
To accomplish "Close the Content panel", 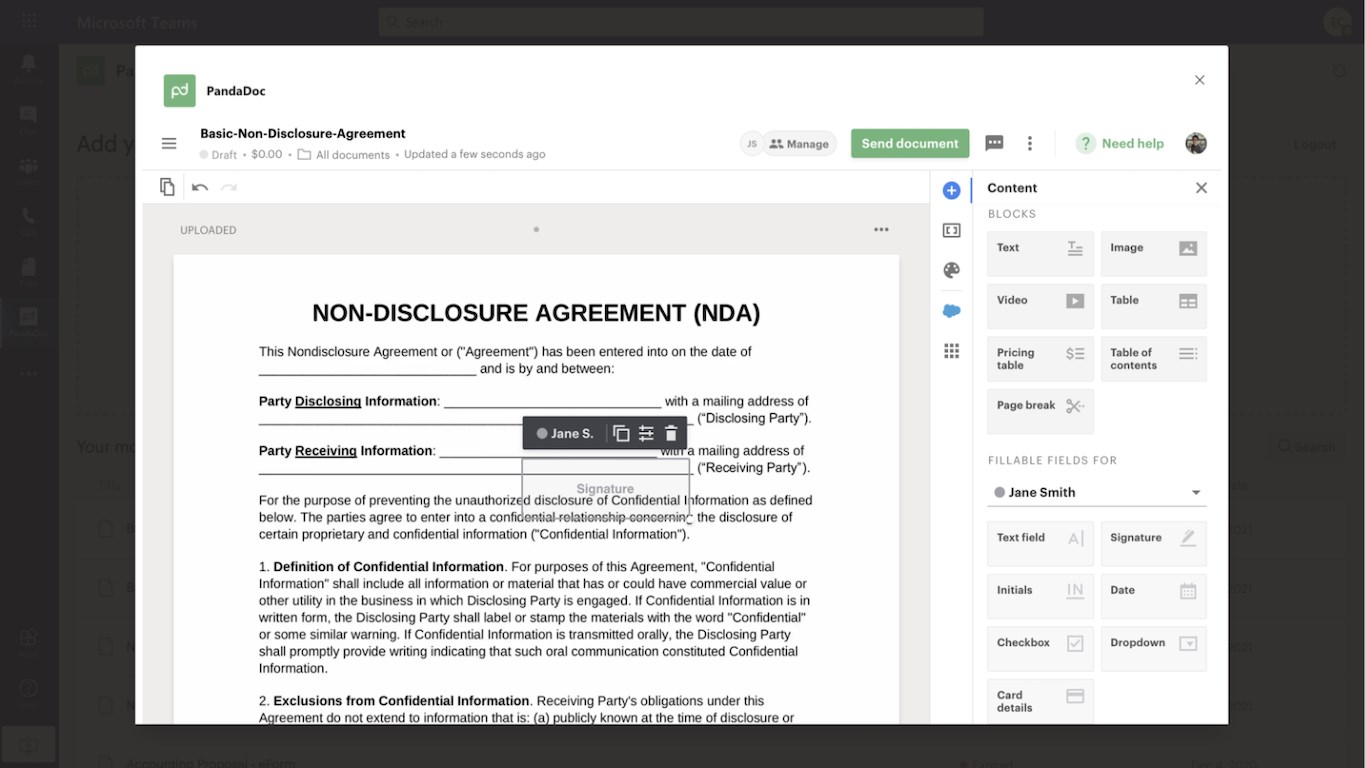I will tap(1201, 188).
